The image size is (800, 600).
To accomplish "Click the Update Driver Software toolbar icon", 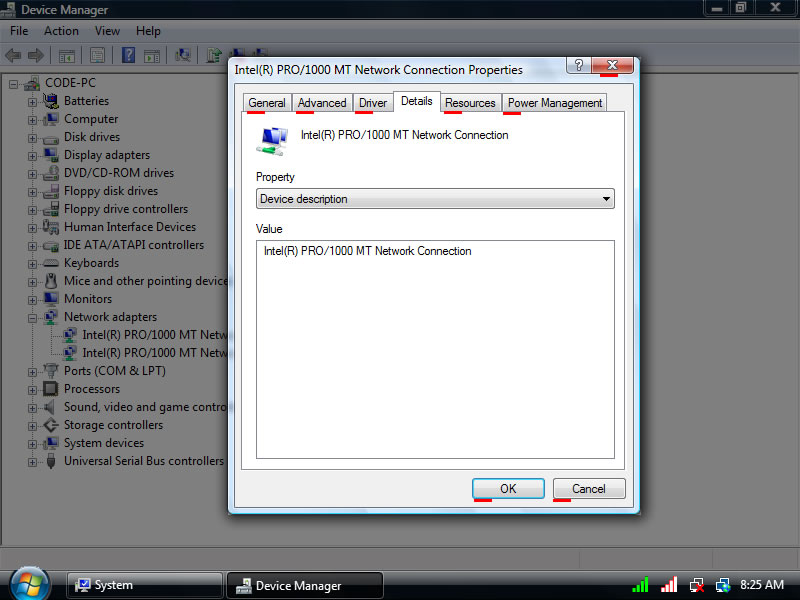I will pos(214,55).
